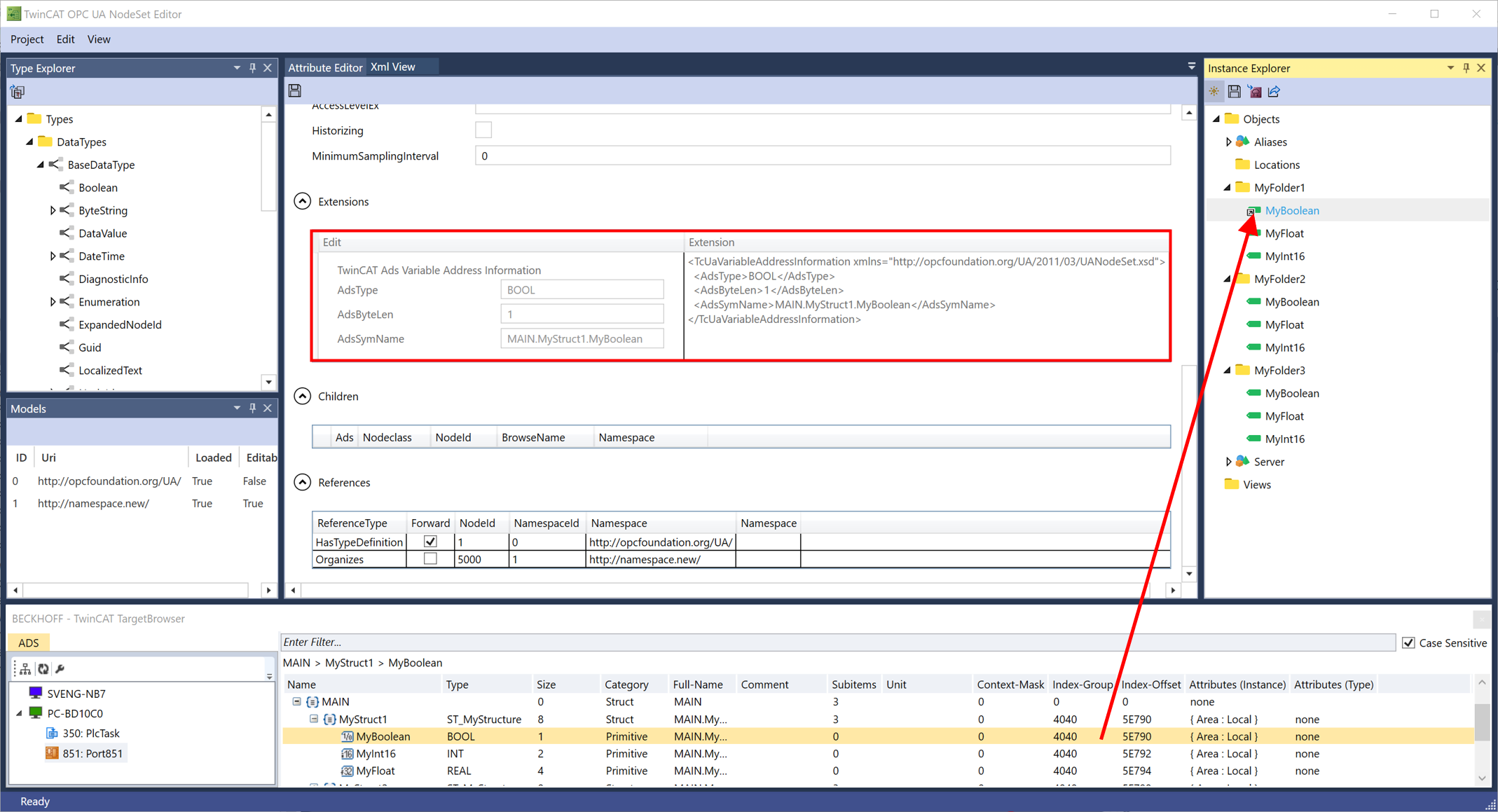Click the Guid data type icon
The width and height of the screenshot is (1498, 812).
coord(67,347)
